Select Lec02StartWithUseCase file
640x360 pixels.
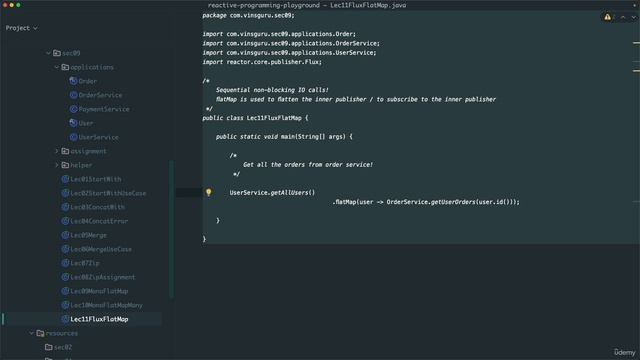point(108,193)
